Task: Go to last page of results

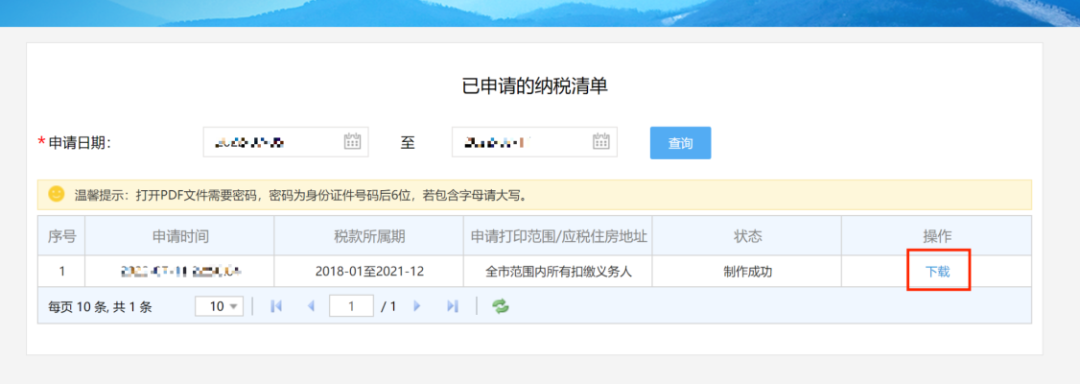Action: [x=452, y=306]
